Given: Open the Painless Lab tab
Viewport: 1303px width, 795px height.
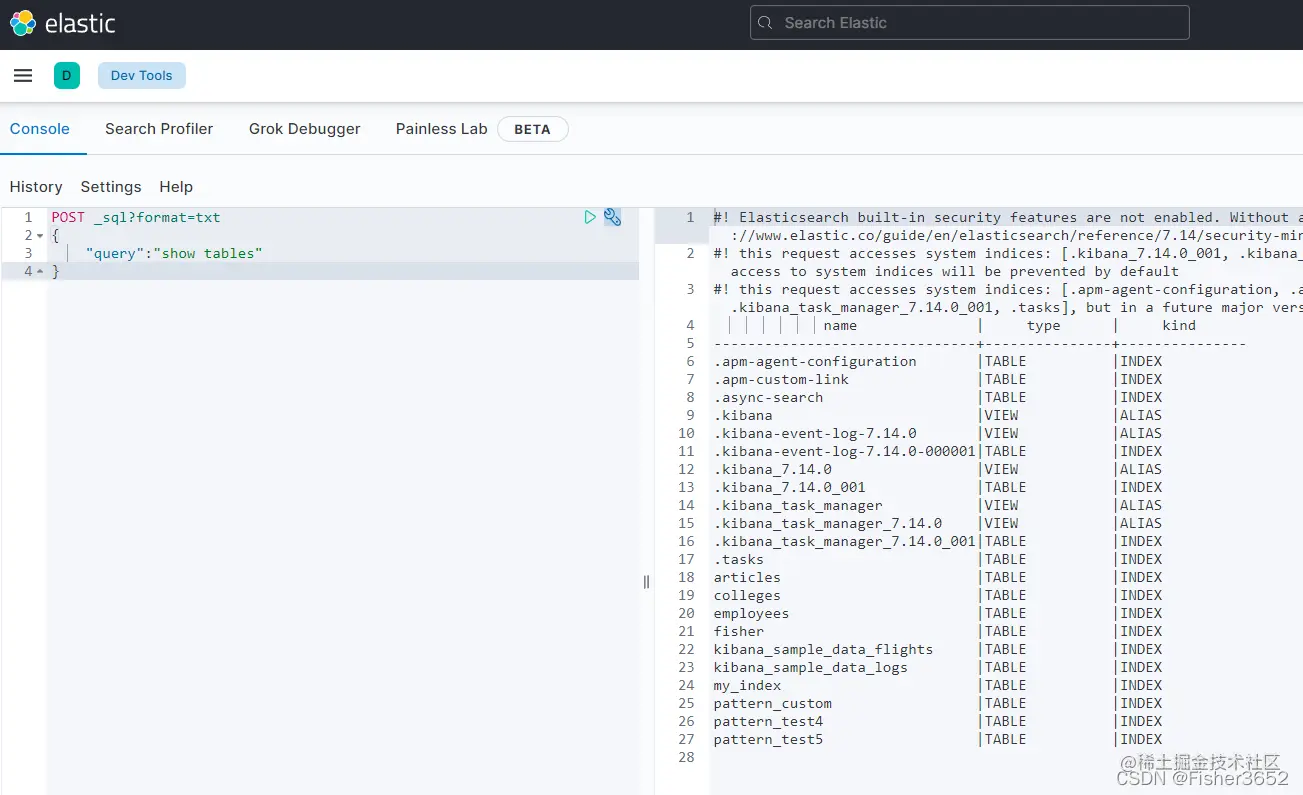Looking at the screenshot, I should tap(441, 129).
